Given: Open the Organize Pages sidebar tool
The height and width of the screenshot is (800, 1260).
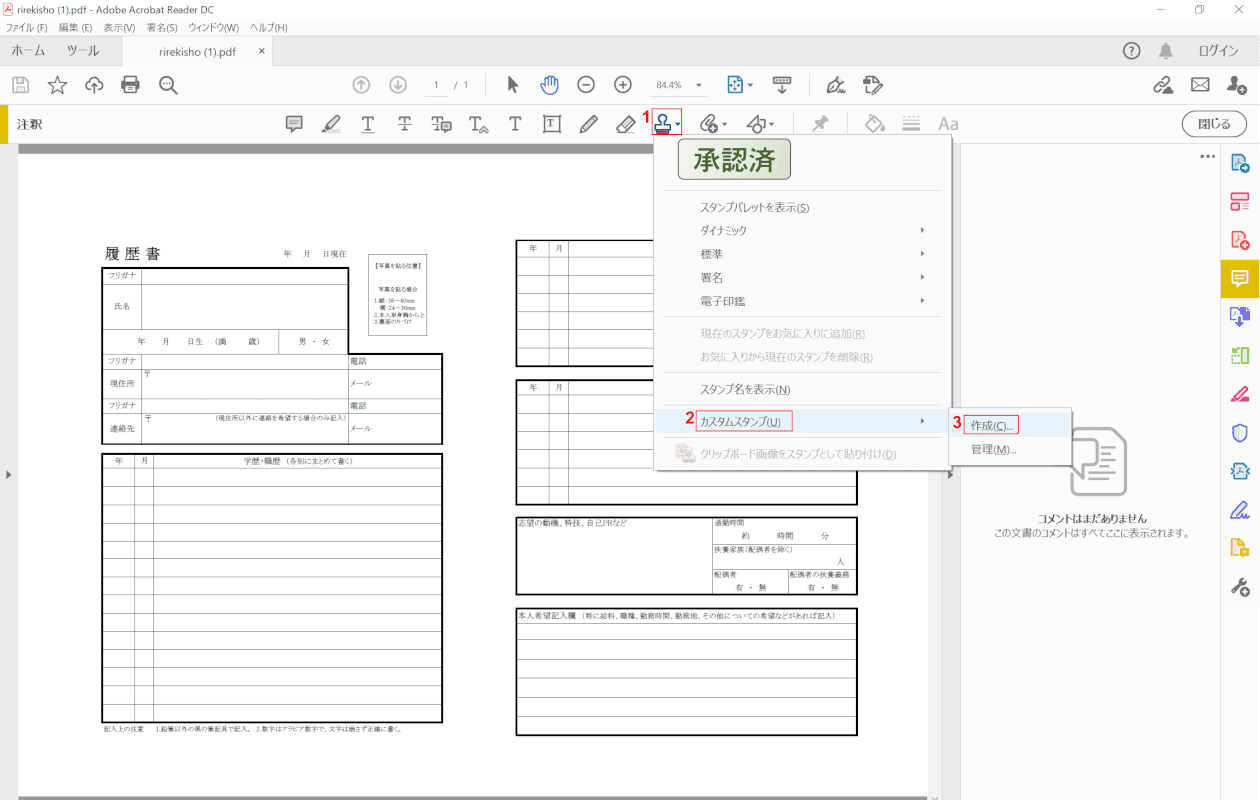Looking at the screenshot, I should [1240, 355].
